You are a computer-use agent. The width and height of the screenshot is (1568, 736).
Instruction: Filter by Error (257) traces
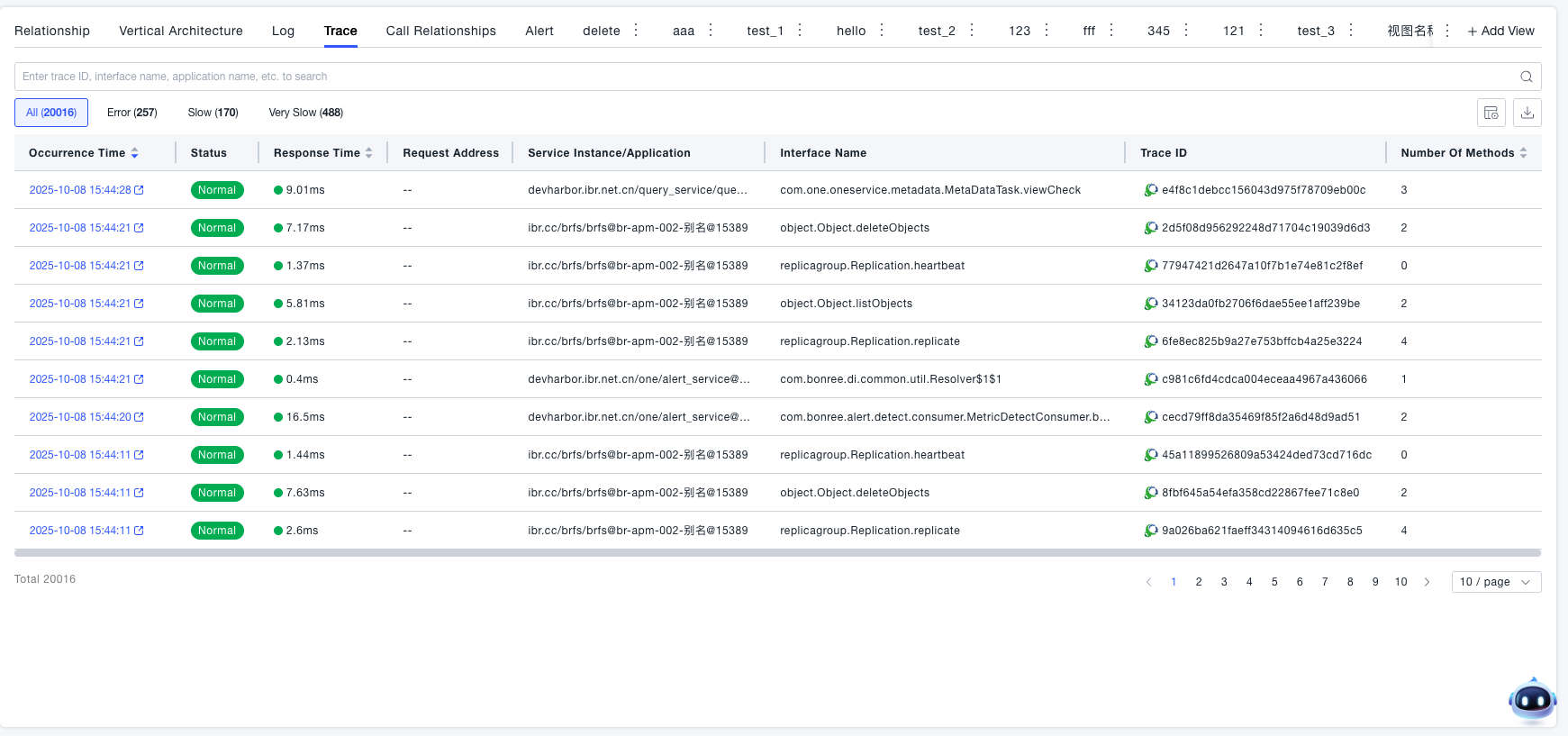pos(131,113)
